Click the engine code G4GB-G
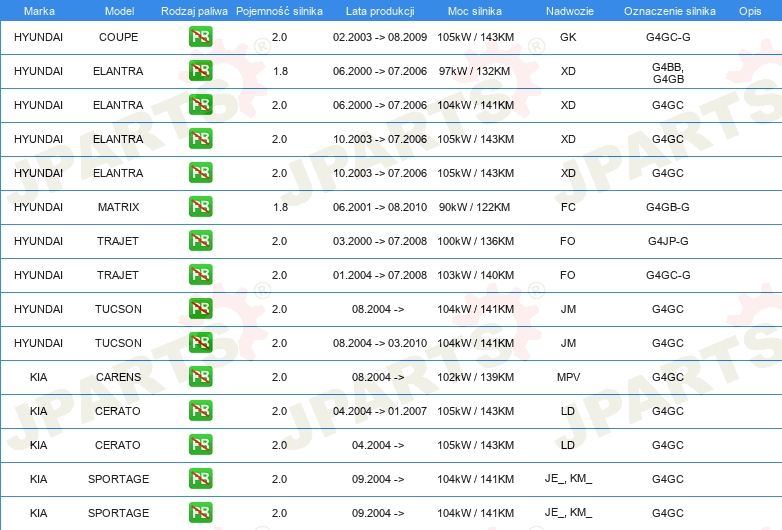Image resolution: width=782 pixels, height=530 pixels. pyautogui.click(x=668, y=207)
